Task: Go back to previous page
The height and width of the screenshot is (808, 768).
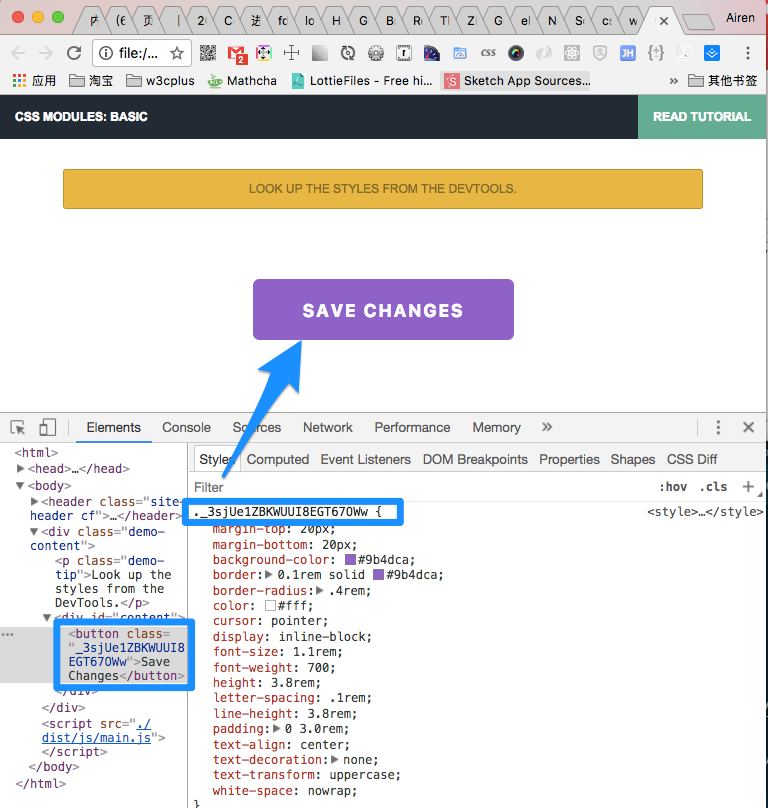Action: (18, 53)
